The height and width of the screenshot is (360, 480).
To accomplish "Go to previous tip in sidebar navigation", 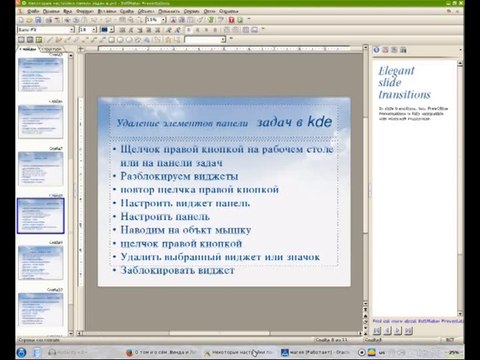I will 387,331.
